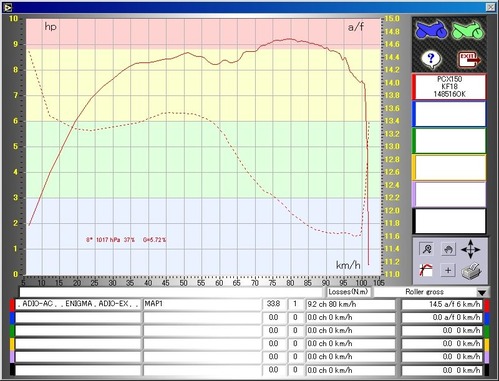
Task: Click the 9.2 ch 80 km/h result field
Action: (351, 304)
